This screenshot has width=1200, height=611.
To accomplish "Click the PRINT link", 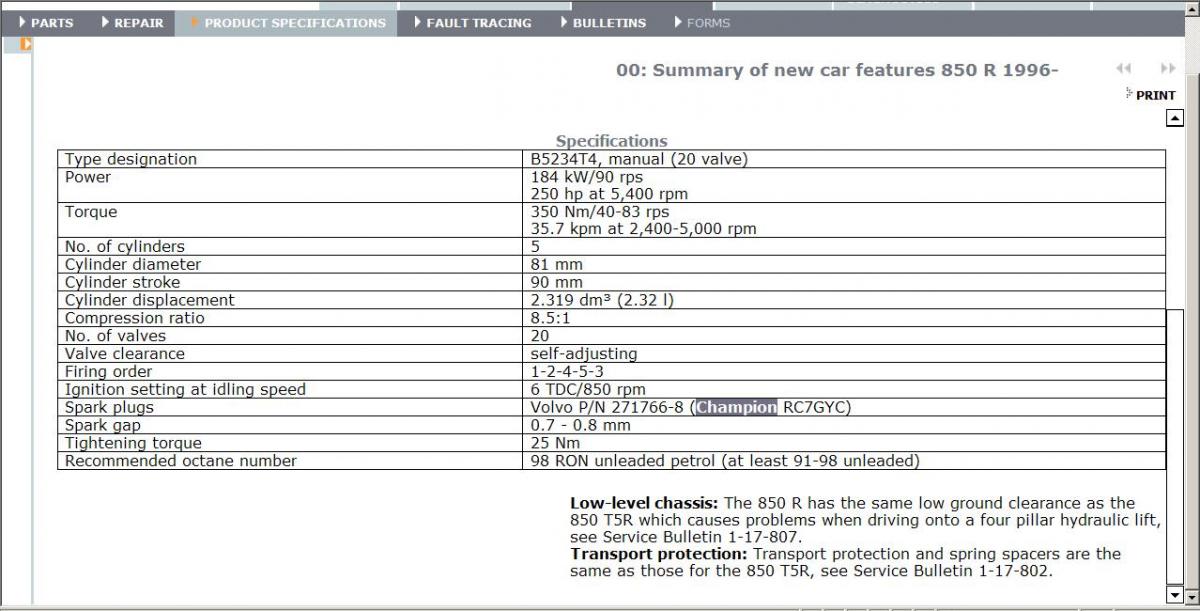I will coord(1151,95).
